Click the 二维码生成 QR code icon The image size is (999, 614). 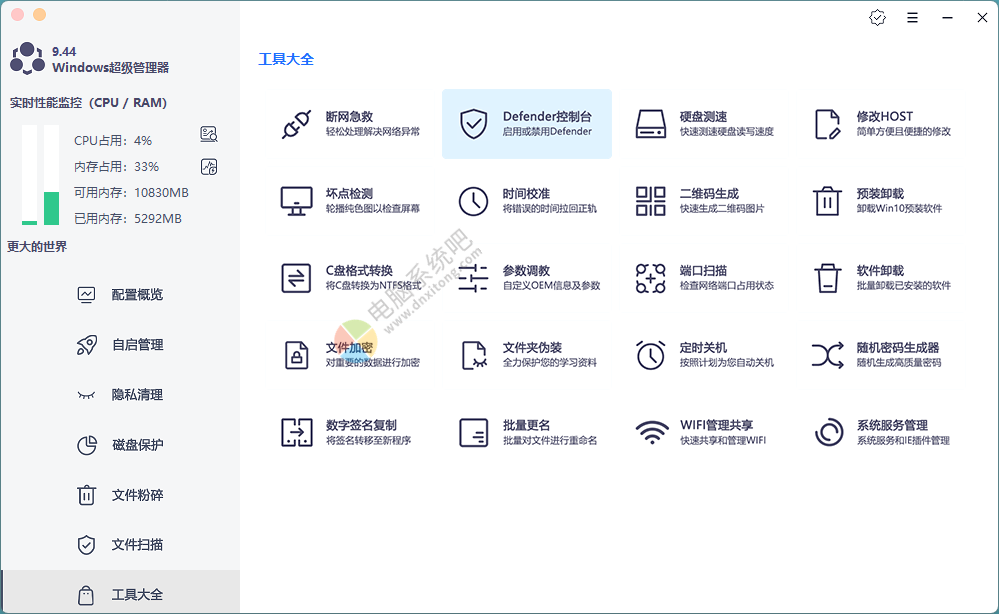tap(651, 201)
